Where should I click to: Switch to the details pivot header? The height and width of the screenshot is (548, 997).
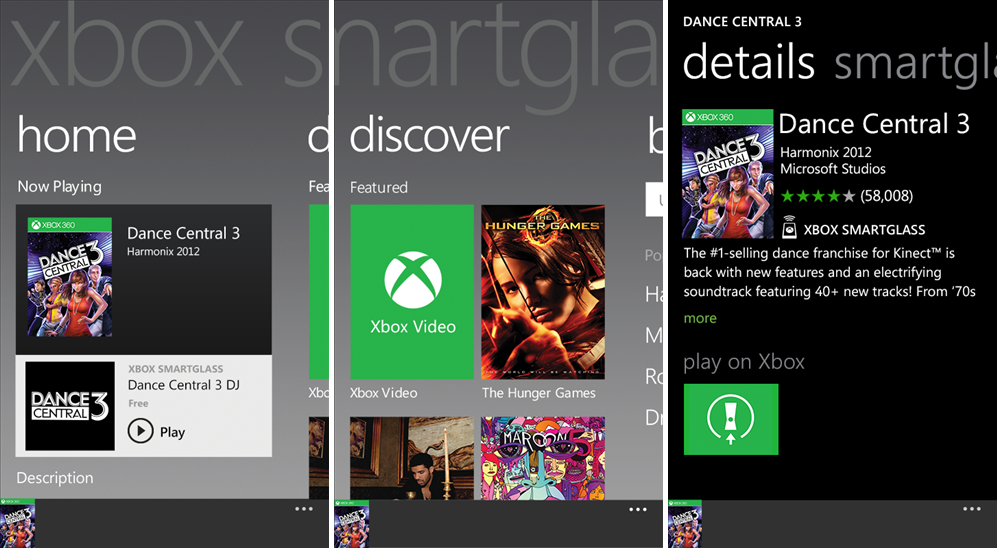[x=748, y=62]
